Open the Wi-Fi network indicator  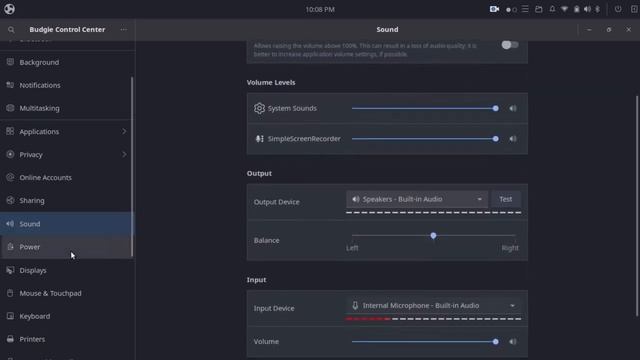564,9
